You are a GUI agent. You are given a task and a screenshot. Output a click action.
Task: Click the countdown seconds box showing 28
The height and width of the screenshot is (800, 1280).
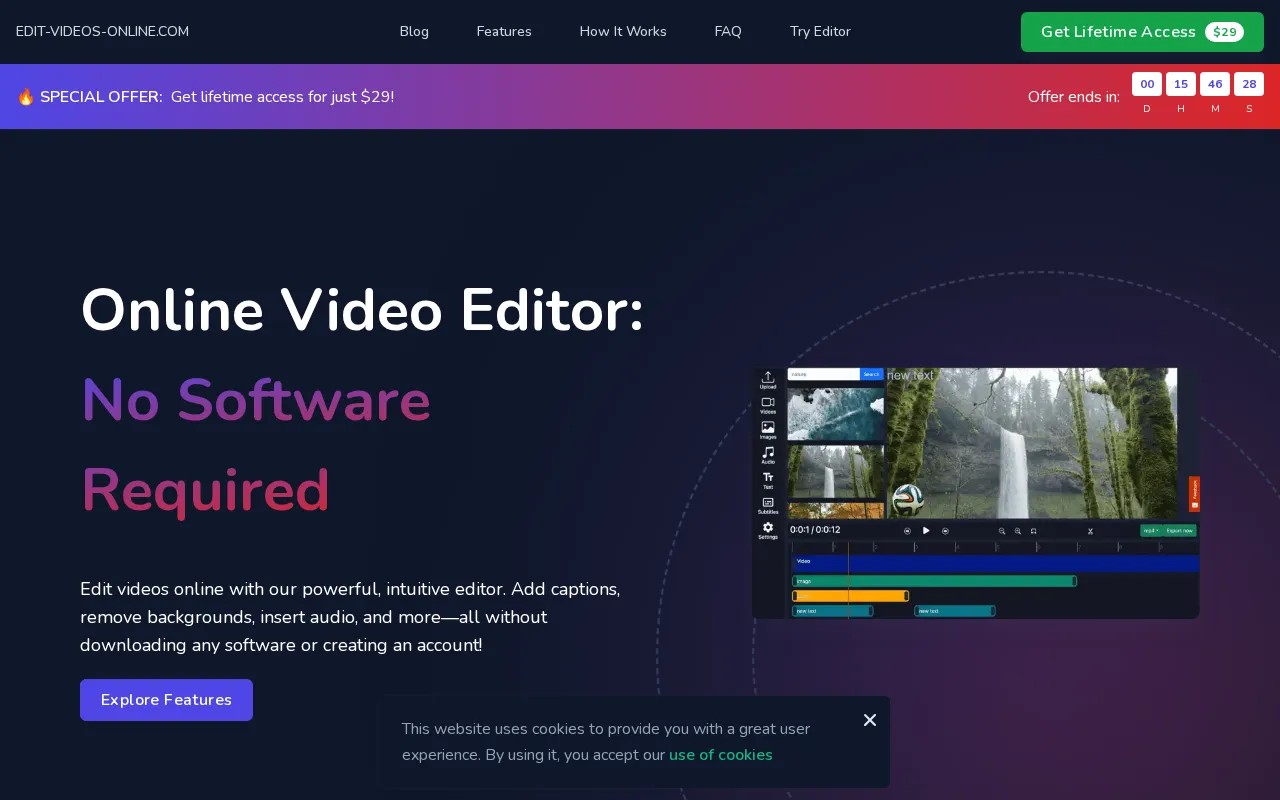point(1249,84)
